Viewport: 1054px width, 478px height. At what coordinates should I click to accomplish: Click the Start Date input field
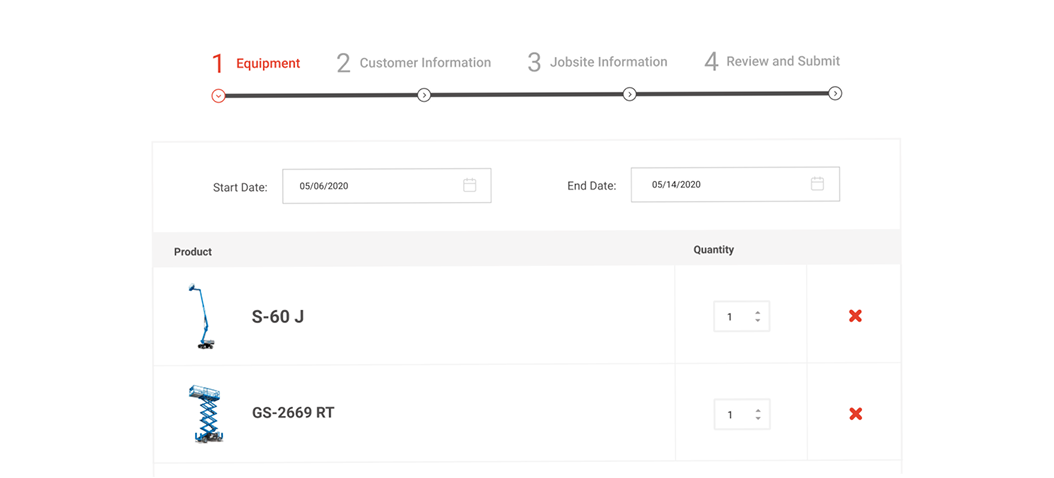pyautogui.click(x=370, y=186)
